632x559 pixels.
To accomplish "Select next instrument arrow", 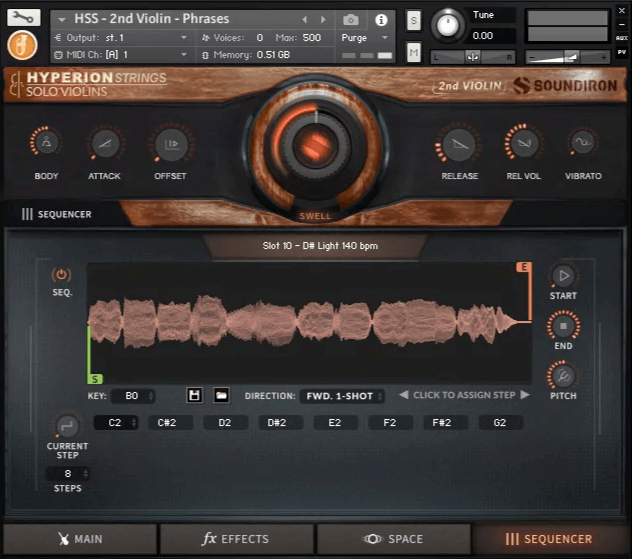I will [323, 19].
